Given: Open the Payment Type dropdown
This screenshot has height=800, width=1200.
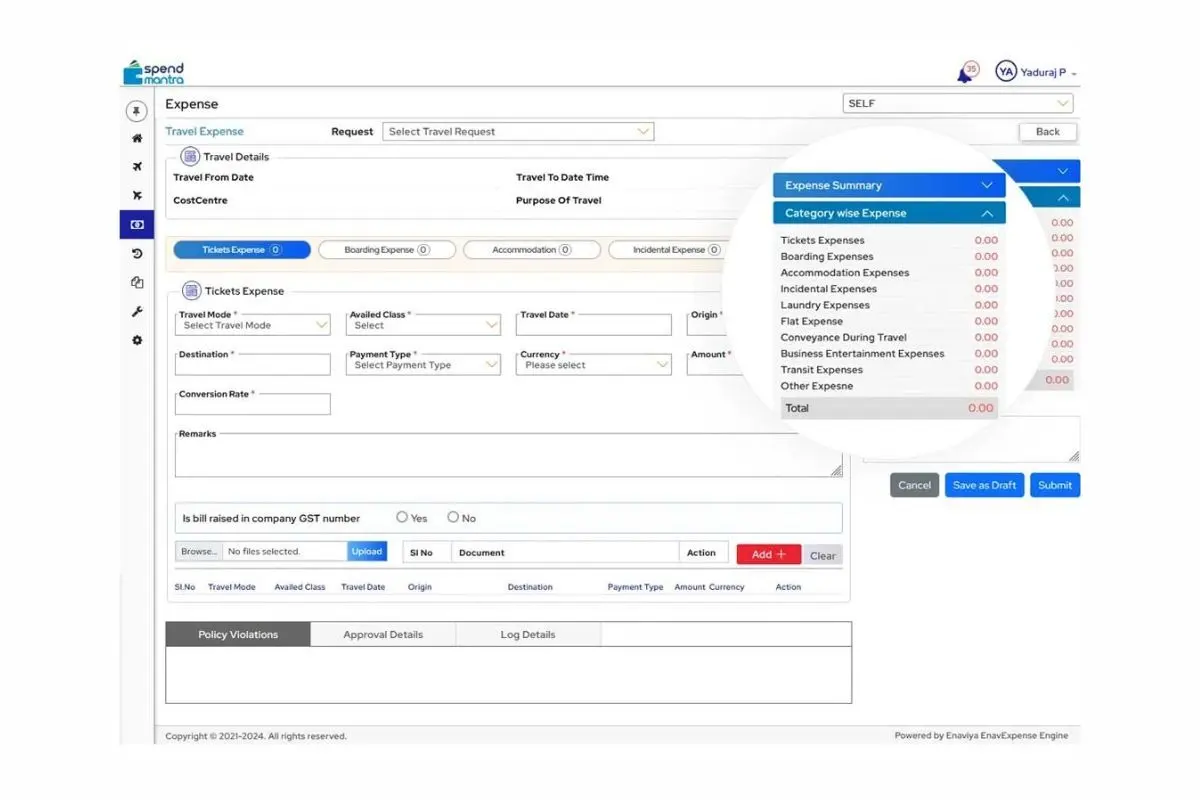Looking at the screenshot, I should click(x=424, y=365).
